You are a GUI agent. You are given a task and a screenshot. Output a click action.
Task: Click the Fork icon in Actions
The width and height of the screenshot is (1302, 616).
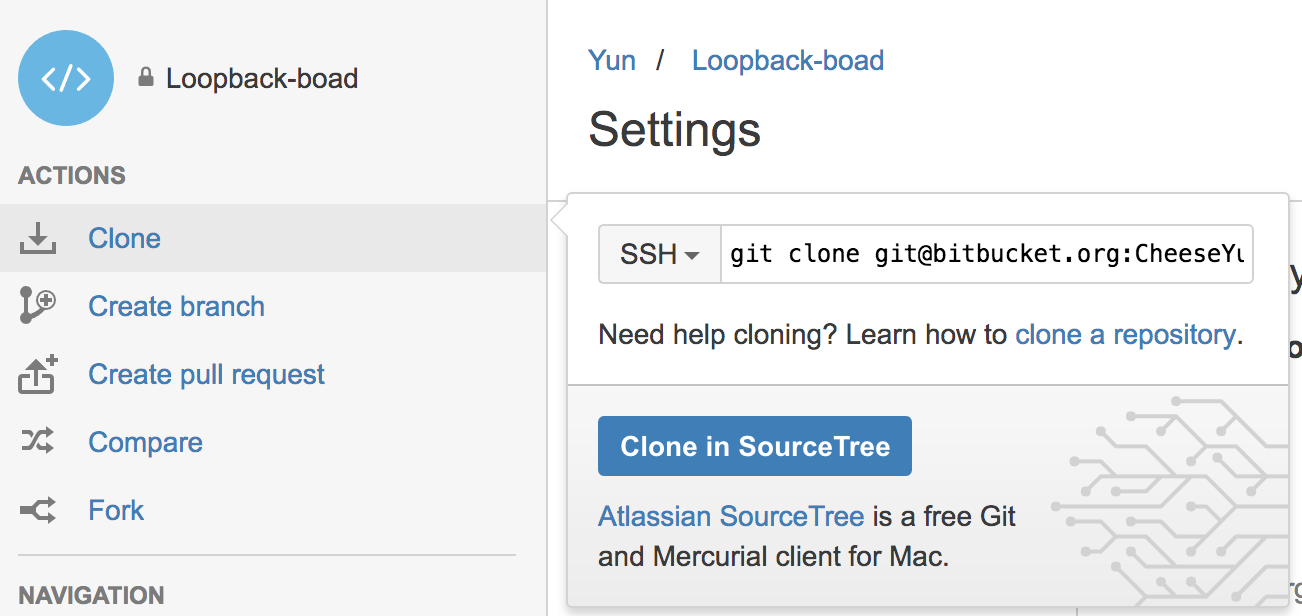[37, 510]
